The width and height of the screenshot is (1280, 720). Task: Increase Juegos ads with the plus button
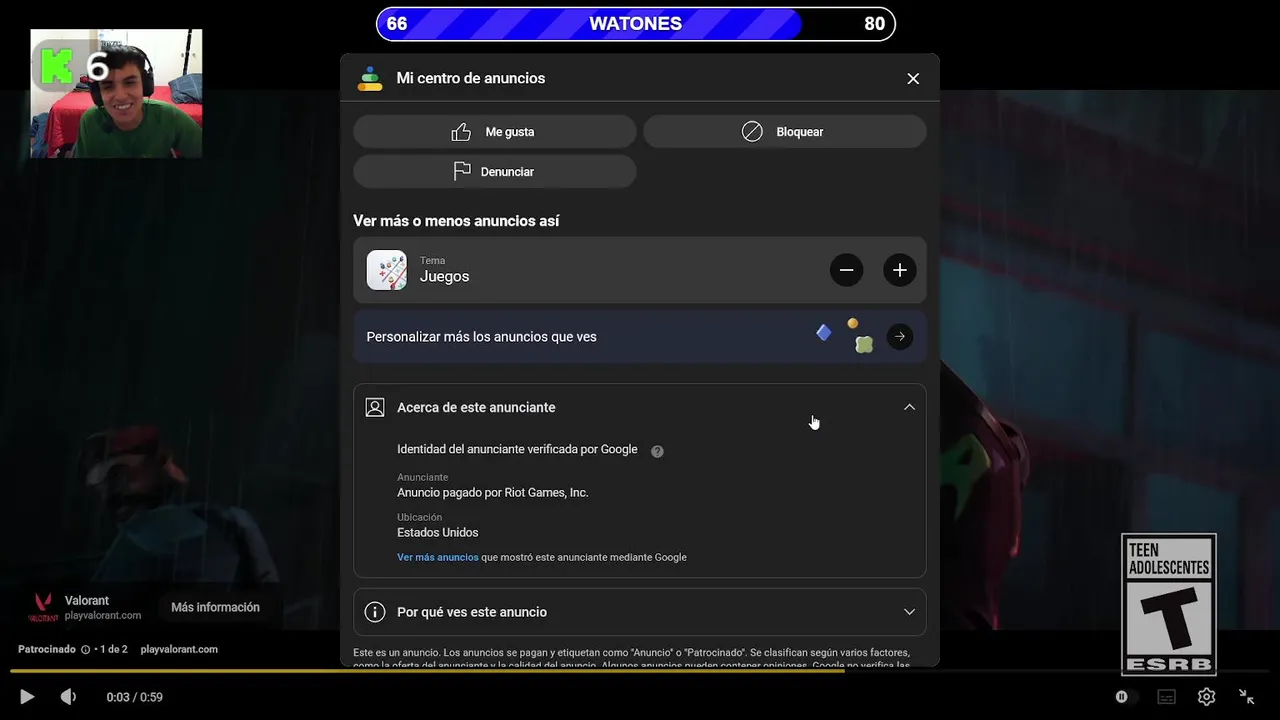(x=900, y=270)
